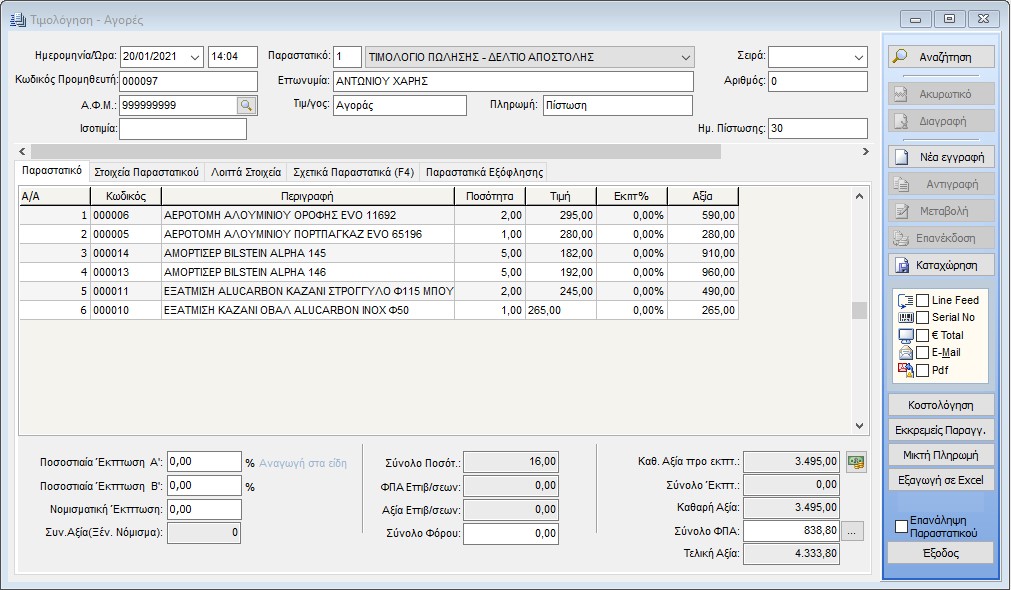Enable Επανάληψη Παραστατικού checkbox
The width and height of the screenshot is (1011, 590).
tap(901, 526)
